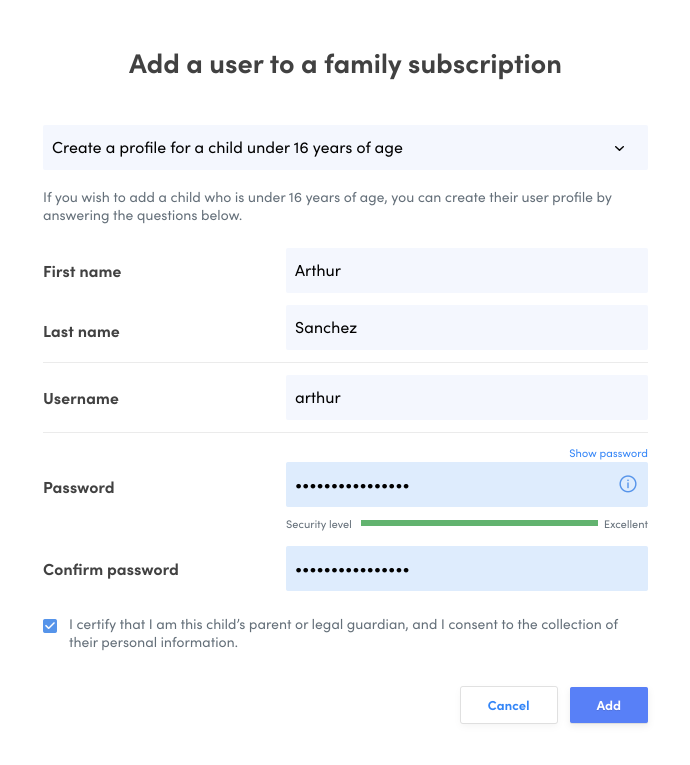The height and width of the screenshot is (765, 690).
Task: Open the "Create a profile for a child" selector
Action: click(330, 148)
